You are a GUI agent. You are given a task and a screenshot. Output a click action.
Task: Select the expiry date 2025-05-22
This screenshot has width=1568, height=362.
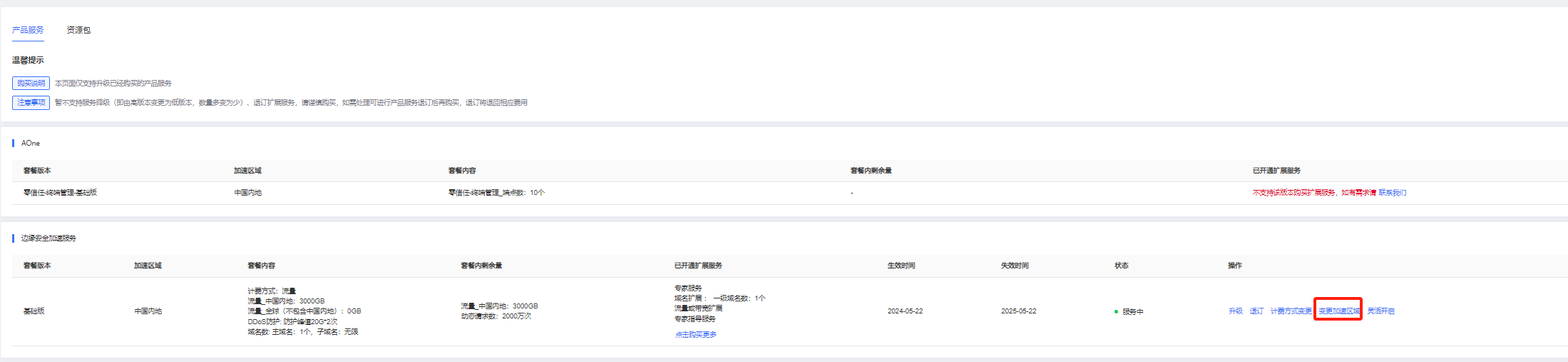pos(1019,311)
